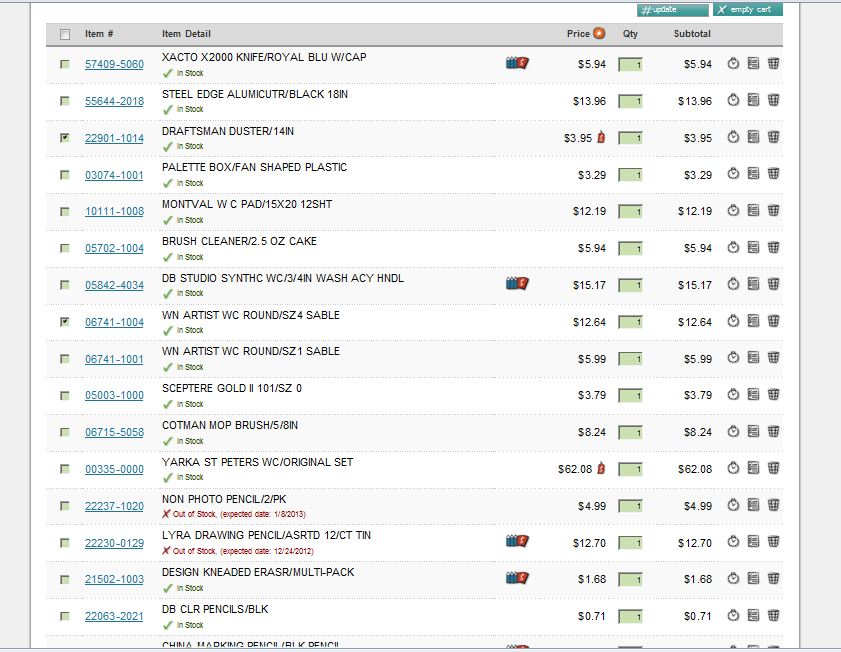Click the orange icon next to Price header

coord(599,33)
